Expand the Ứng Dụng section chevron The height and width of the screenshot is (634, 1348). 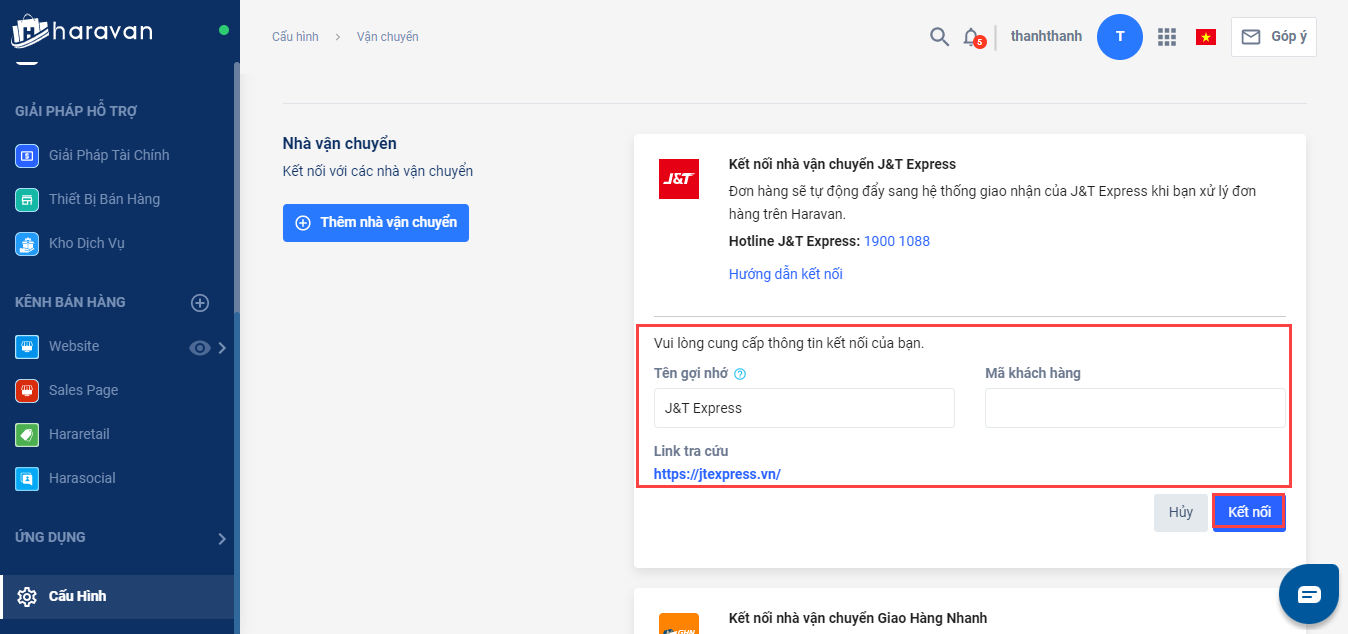(222, 539)
